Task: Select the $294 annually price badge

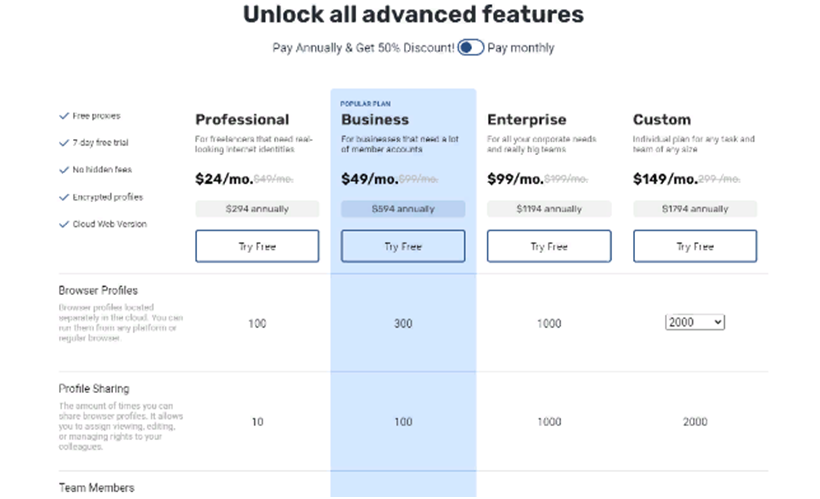Action: (257, 209)
